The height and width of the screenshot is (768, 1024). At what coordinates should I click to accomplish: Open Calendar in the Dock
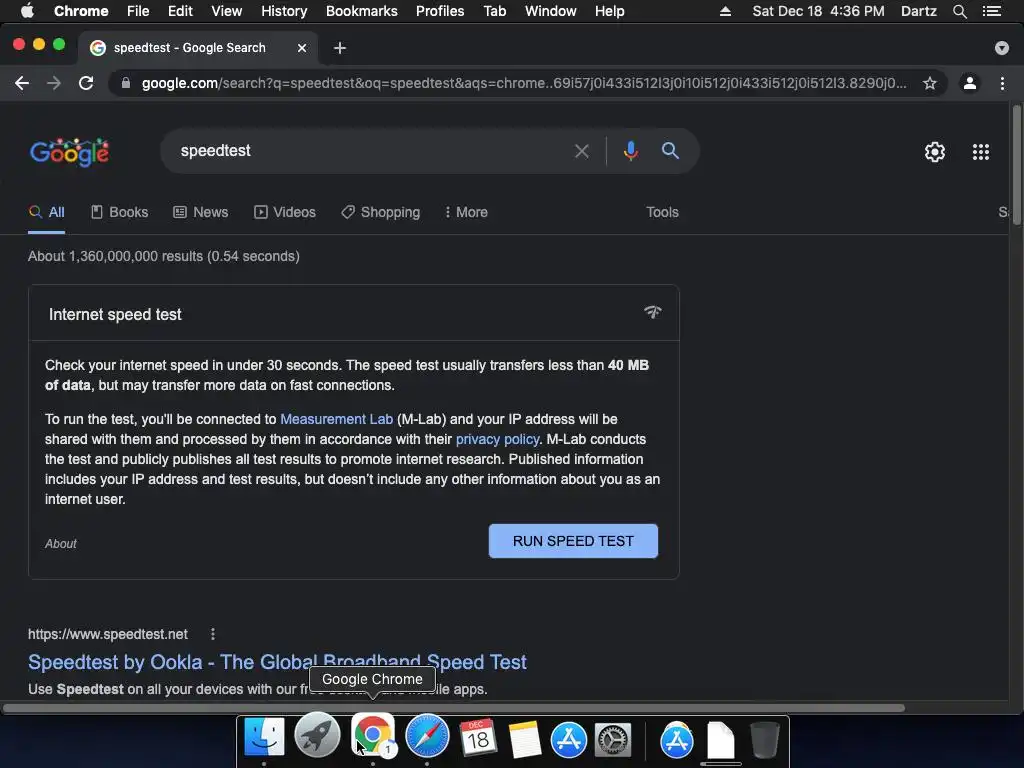477,738
